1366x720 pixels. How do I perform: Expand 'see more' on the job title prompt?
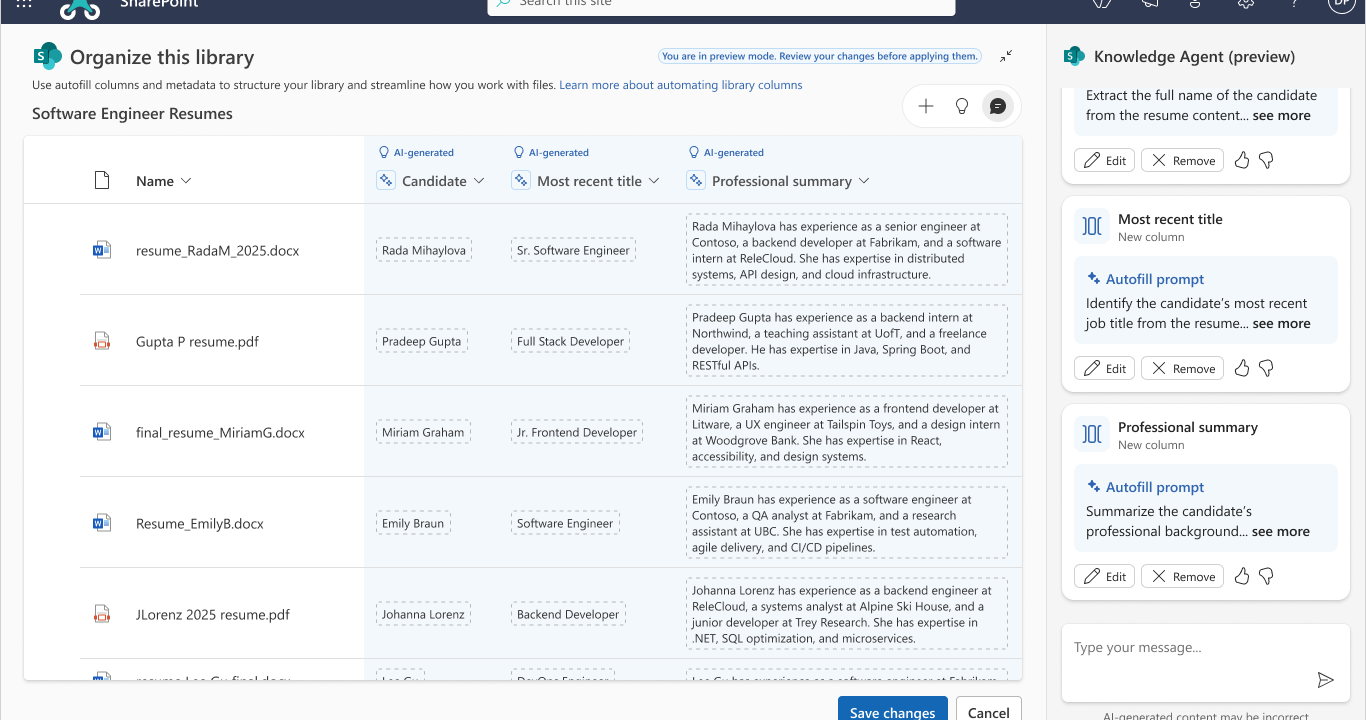tap(1282, 323)
